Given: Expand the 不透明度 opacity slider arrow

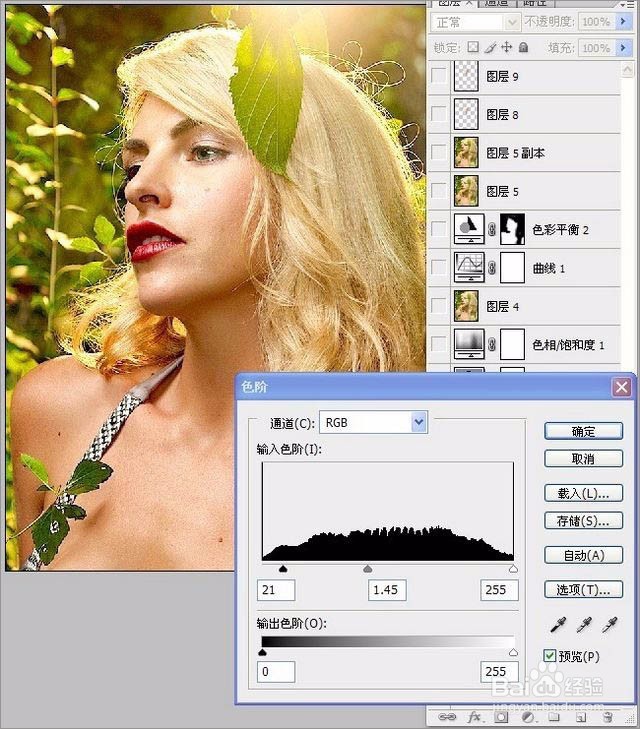Looking at the screenshot, I should coord(623,21).
